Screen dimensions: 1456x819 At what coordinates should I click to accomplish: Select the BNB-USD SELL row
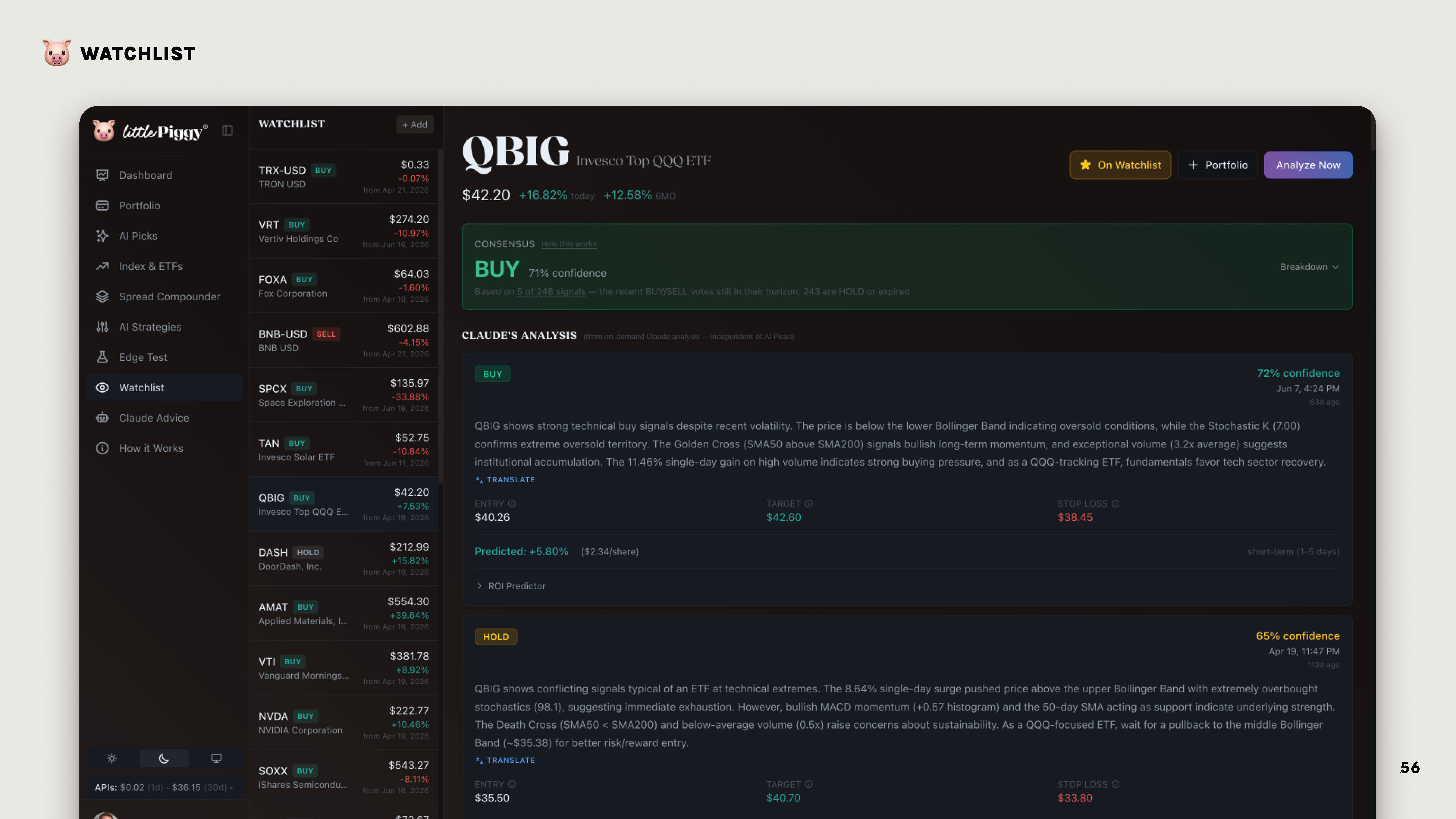[344, 341]
